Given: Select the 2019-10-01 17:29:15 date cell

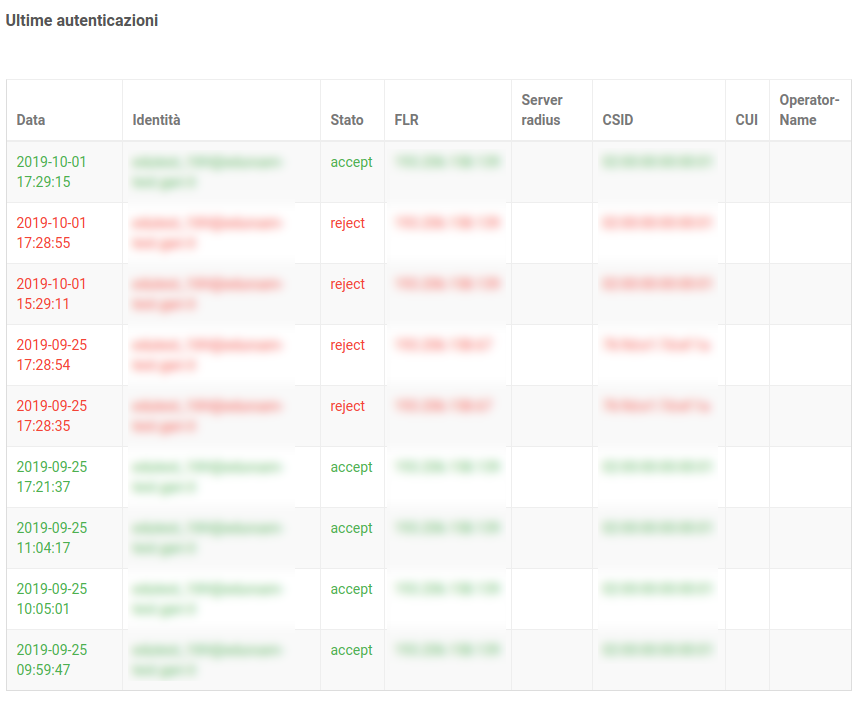Looking at the screenshot, I should click(52, 172).
